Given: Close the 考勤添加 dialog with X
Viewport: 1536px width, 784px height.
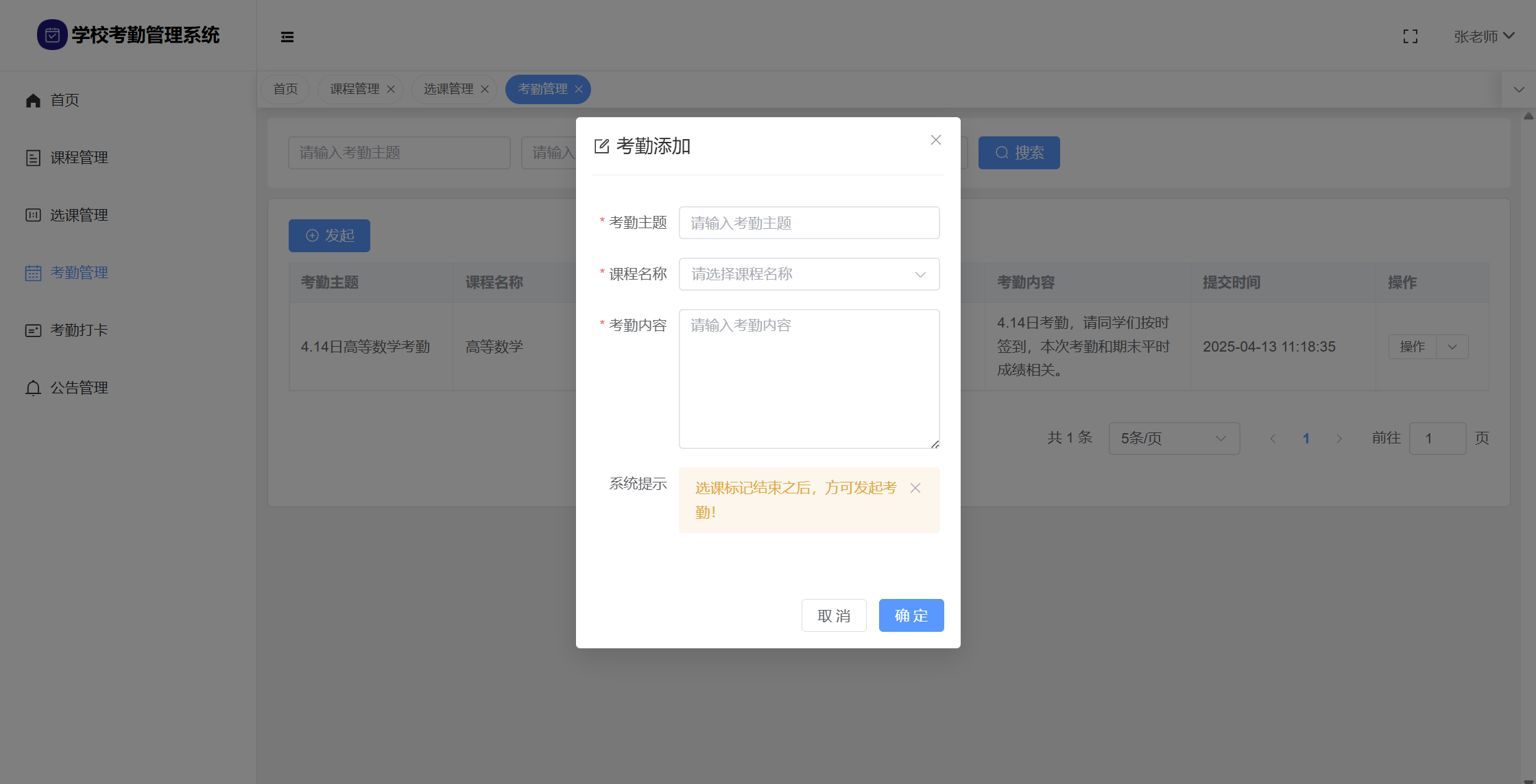Looking at the screenshot, I should (x=935, y=140).
